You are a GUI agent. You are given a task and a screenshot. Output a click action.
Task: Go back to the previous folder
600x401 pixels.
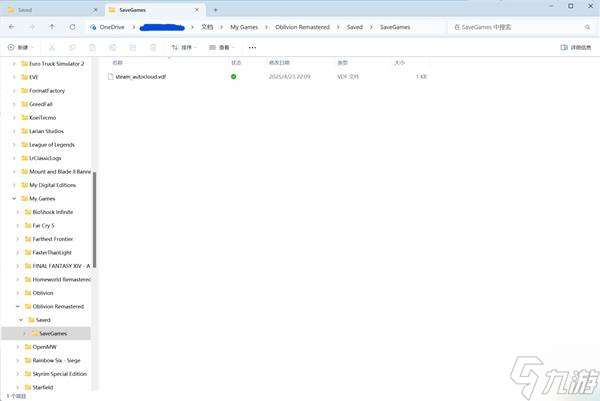click(x=11, y=27)
